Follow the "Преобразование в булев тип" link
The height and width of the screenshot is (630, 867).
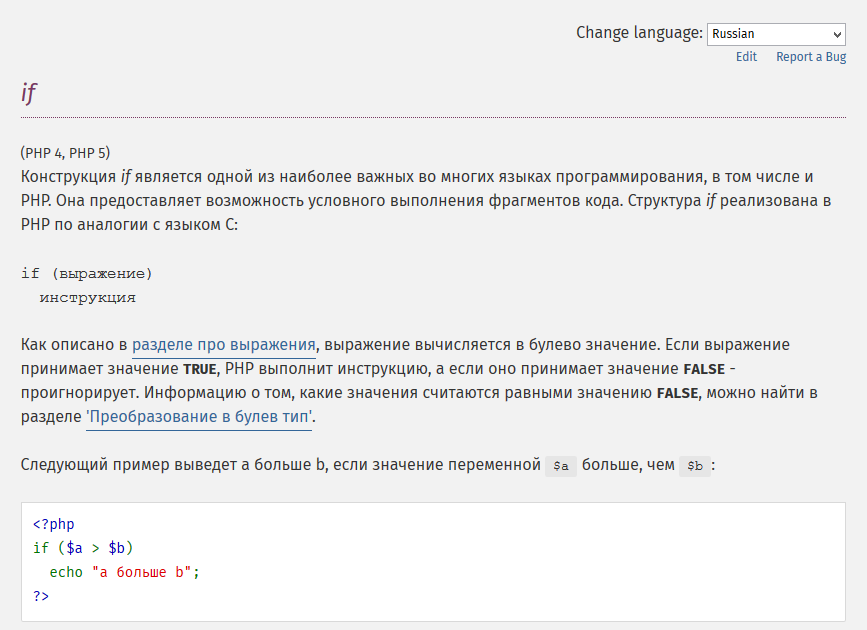(x=199, y=416)
